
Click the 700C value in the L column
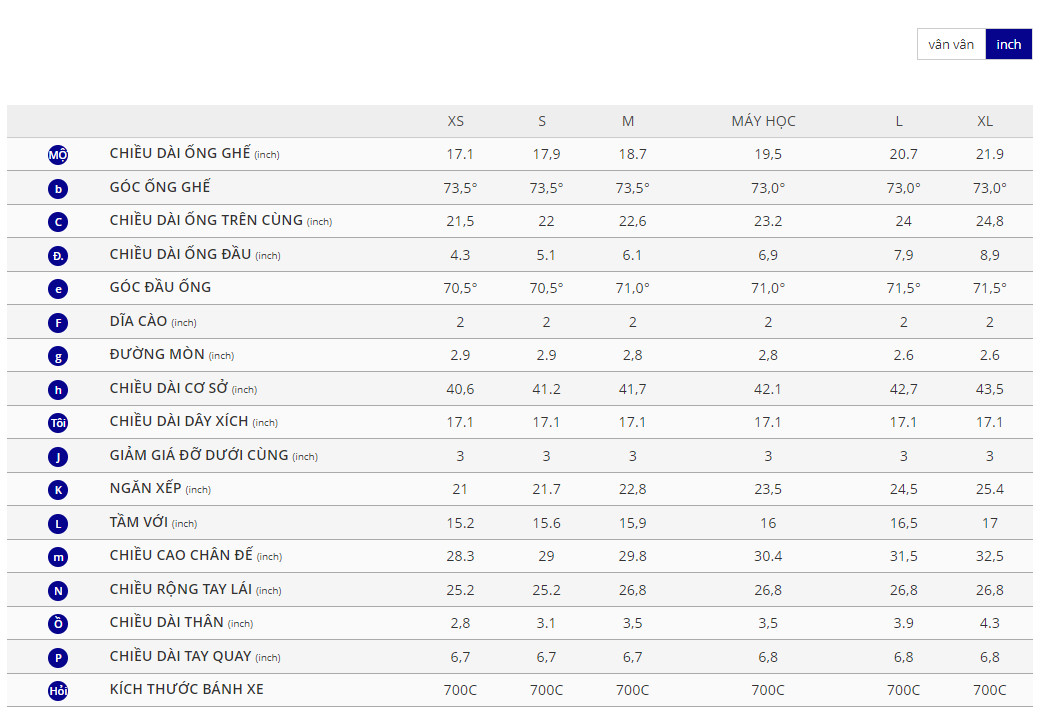click(903, 690)
